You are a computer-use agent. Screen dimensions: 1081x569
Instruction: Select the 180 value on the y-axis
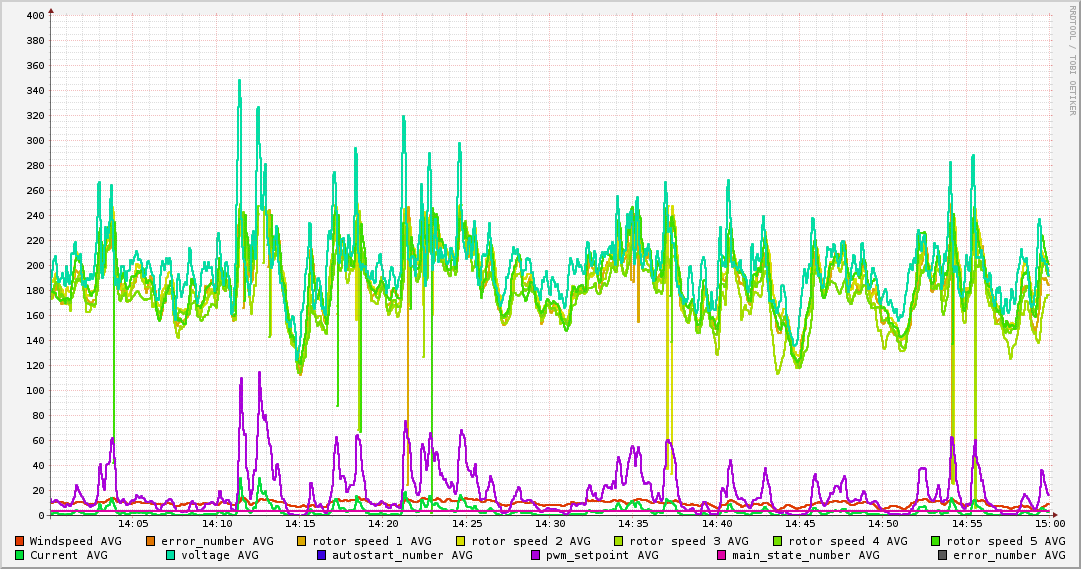(x=36, y=291)
